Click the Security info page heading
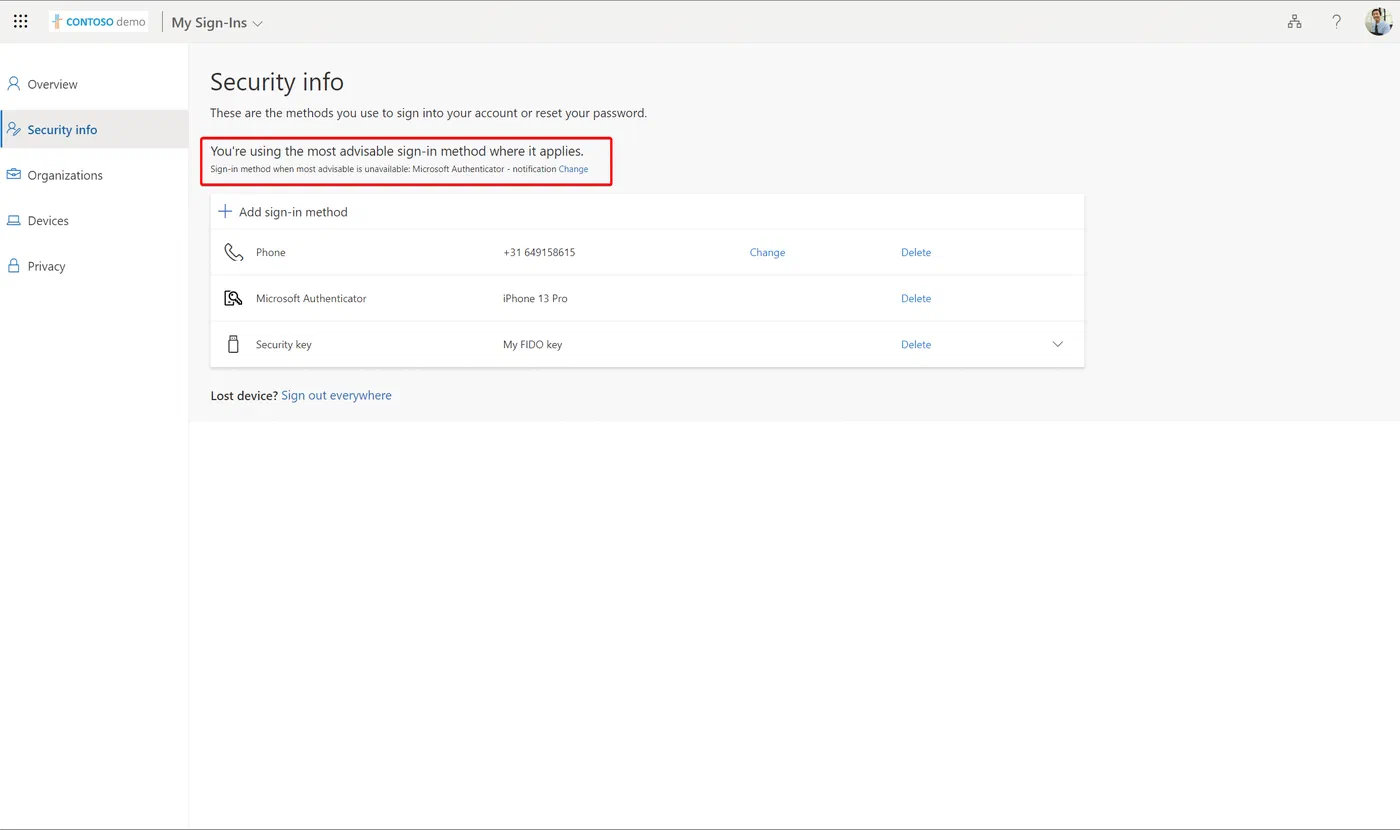This screenshot has width=1400, height=830. (x=277, y=82)
